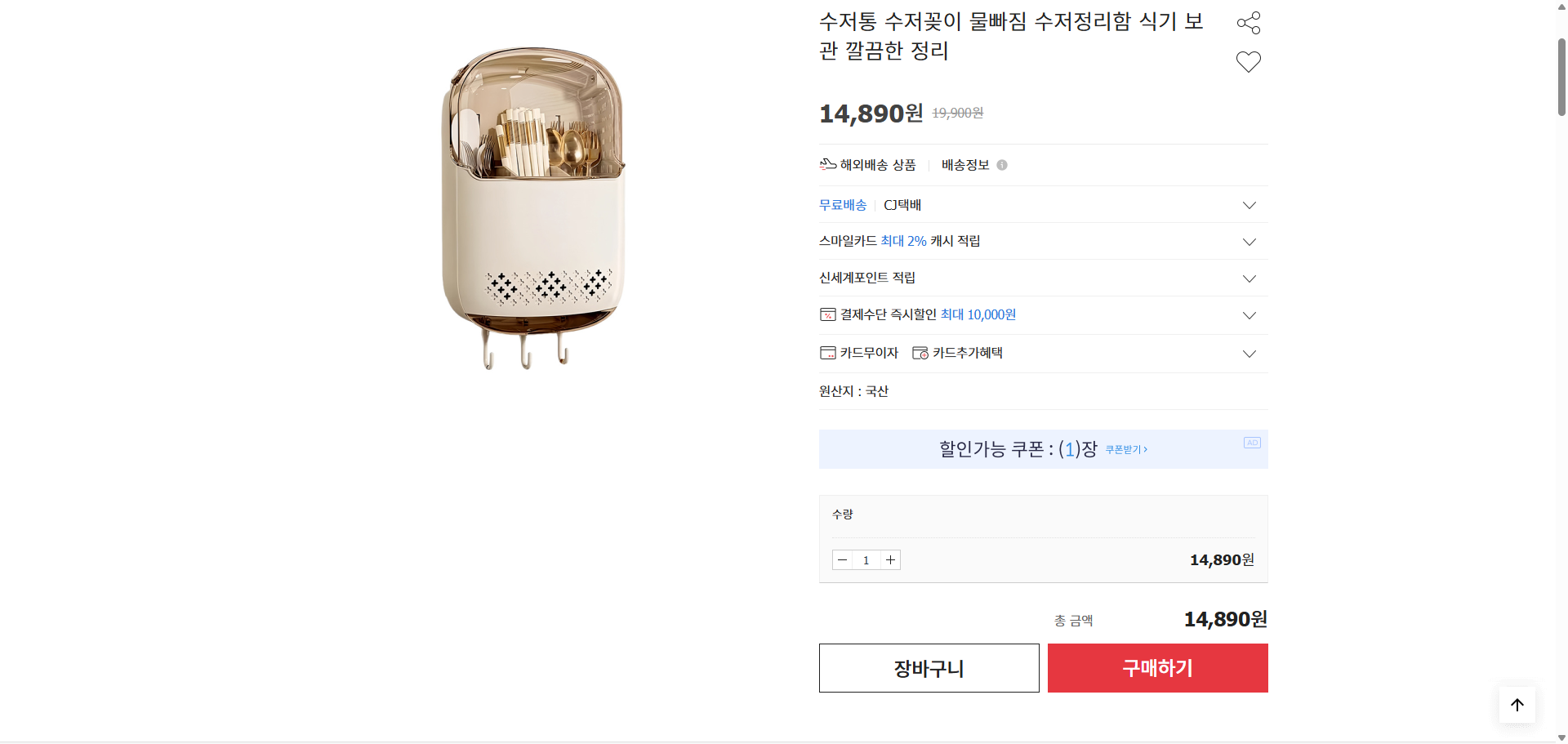Increase quantity with the plus stepper
The height and width of the screenshot is (744, 1568).
[890, 559]
